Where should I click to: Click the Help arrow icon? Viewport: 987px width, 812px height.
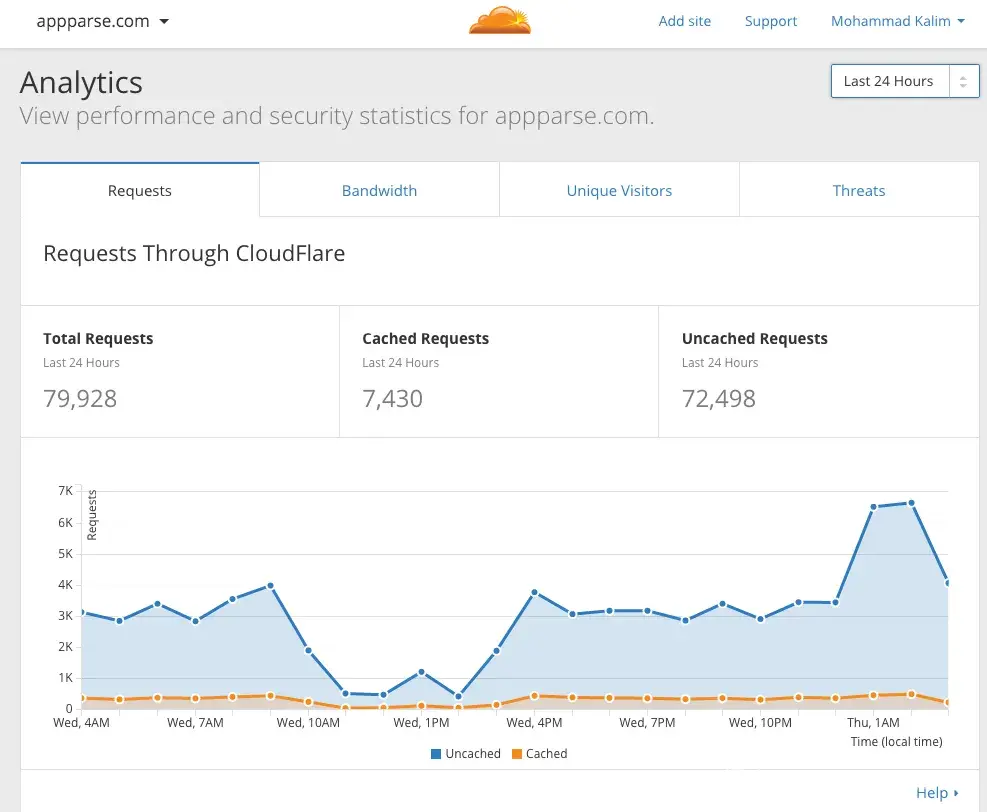(956, 793)
